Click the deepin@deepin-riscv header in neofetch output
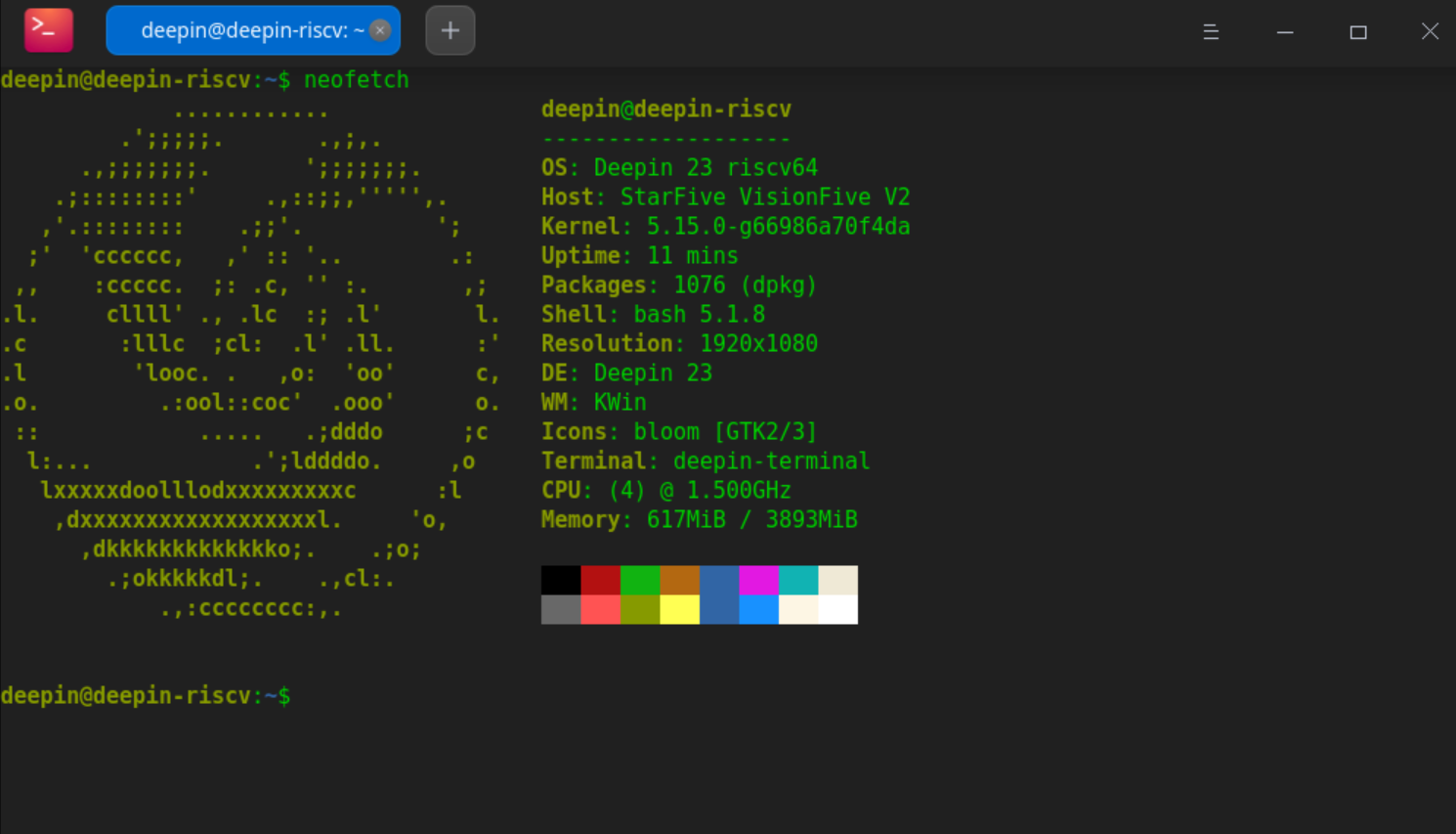This screenshot has width=1456, height=834. point(666,110)
